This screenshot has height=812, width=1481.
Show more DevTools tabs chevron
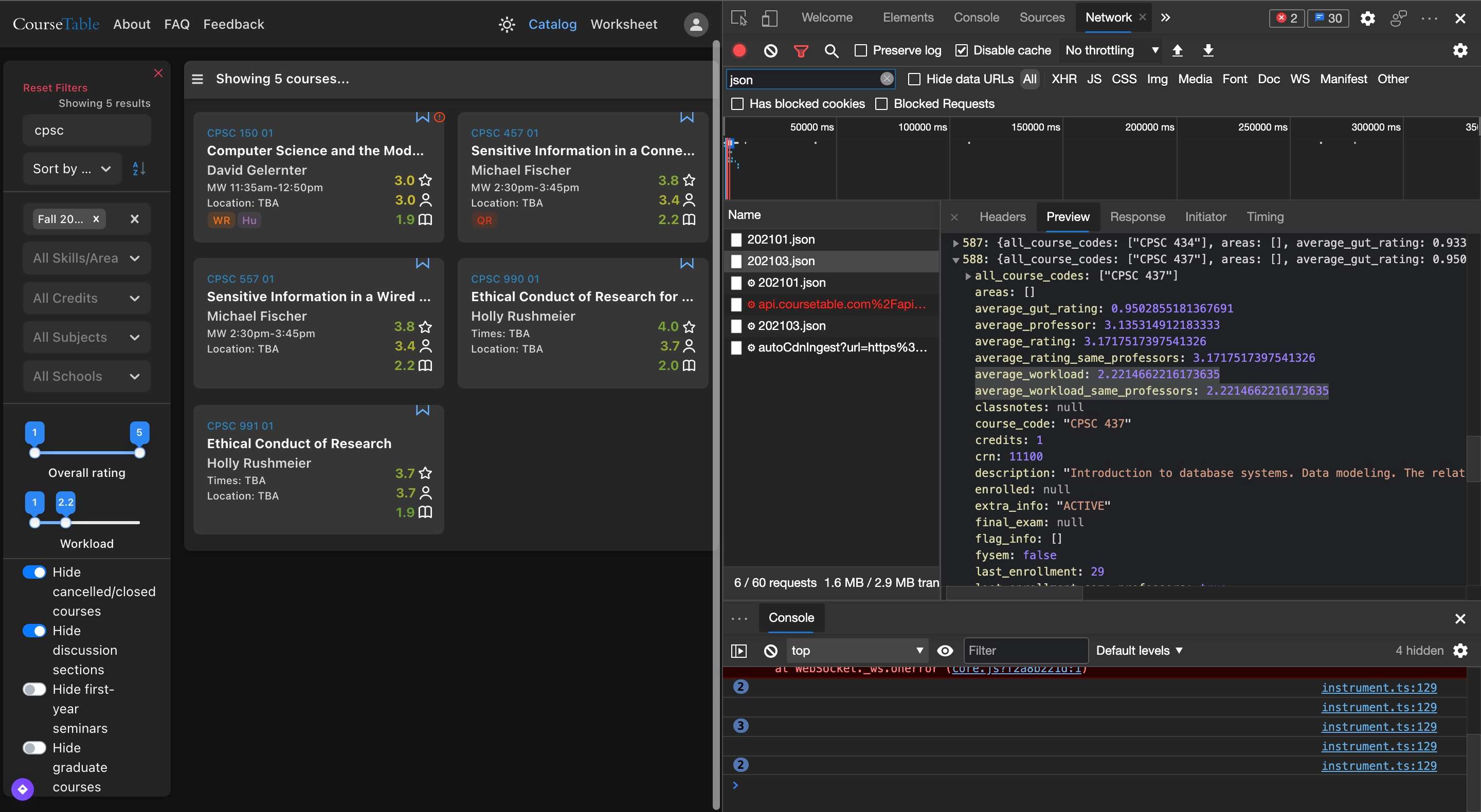[x=1165, y=18]
